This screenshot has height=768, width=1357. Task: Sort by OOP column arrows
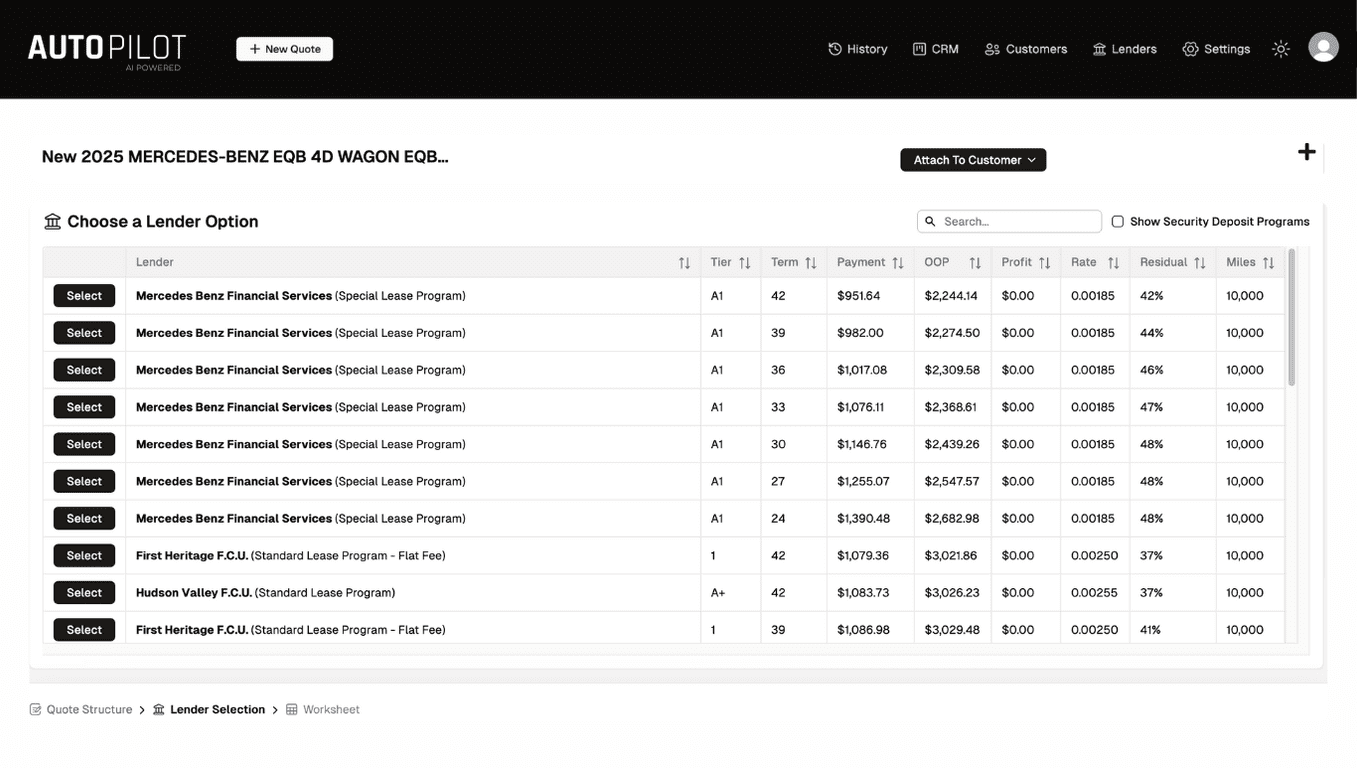pos(975,263)
